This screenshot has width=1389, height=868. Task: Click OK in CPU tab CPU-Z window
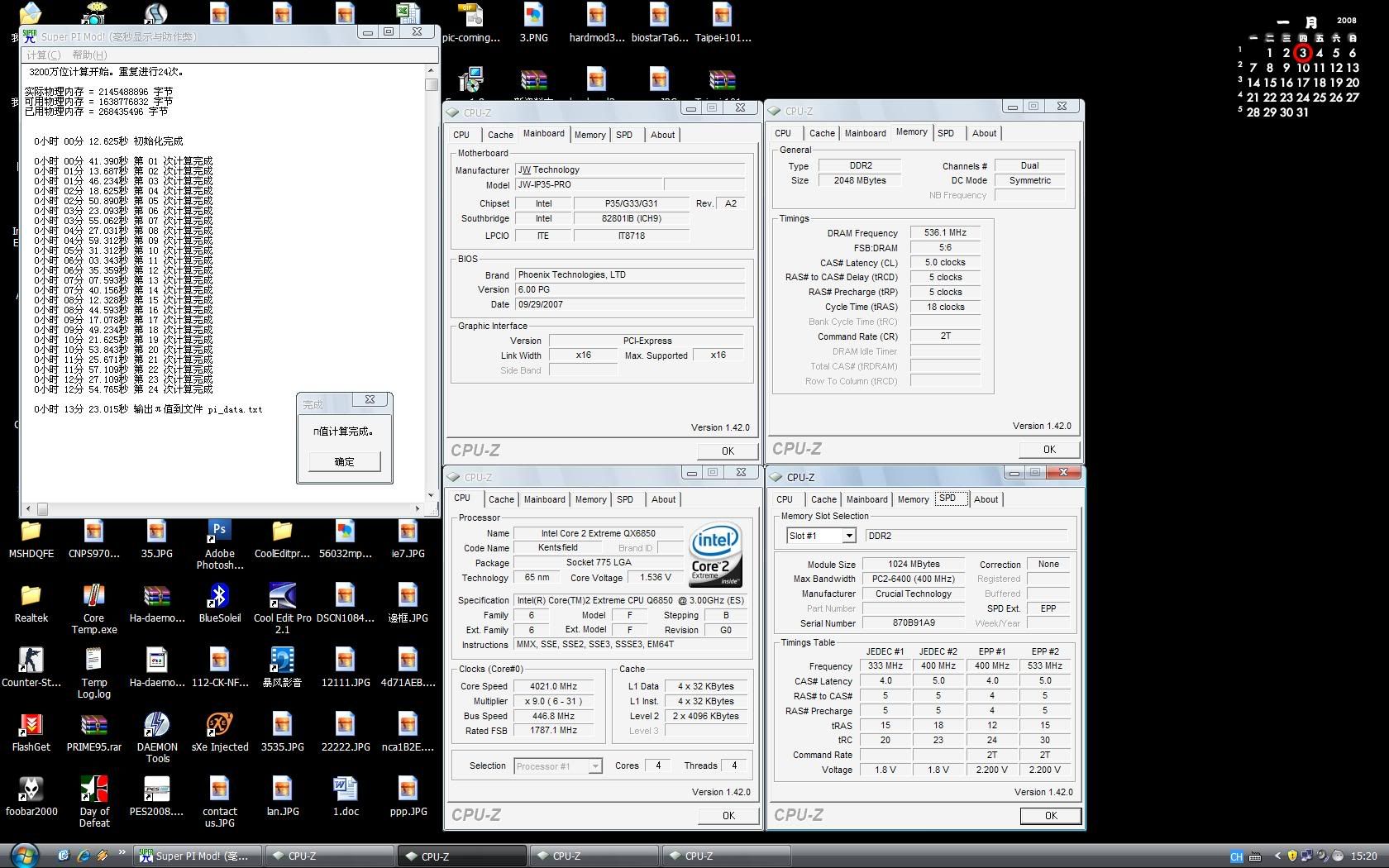coord(728,816)
